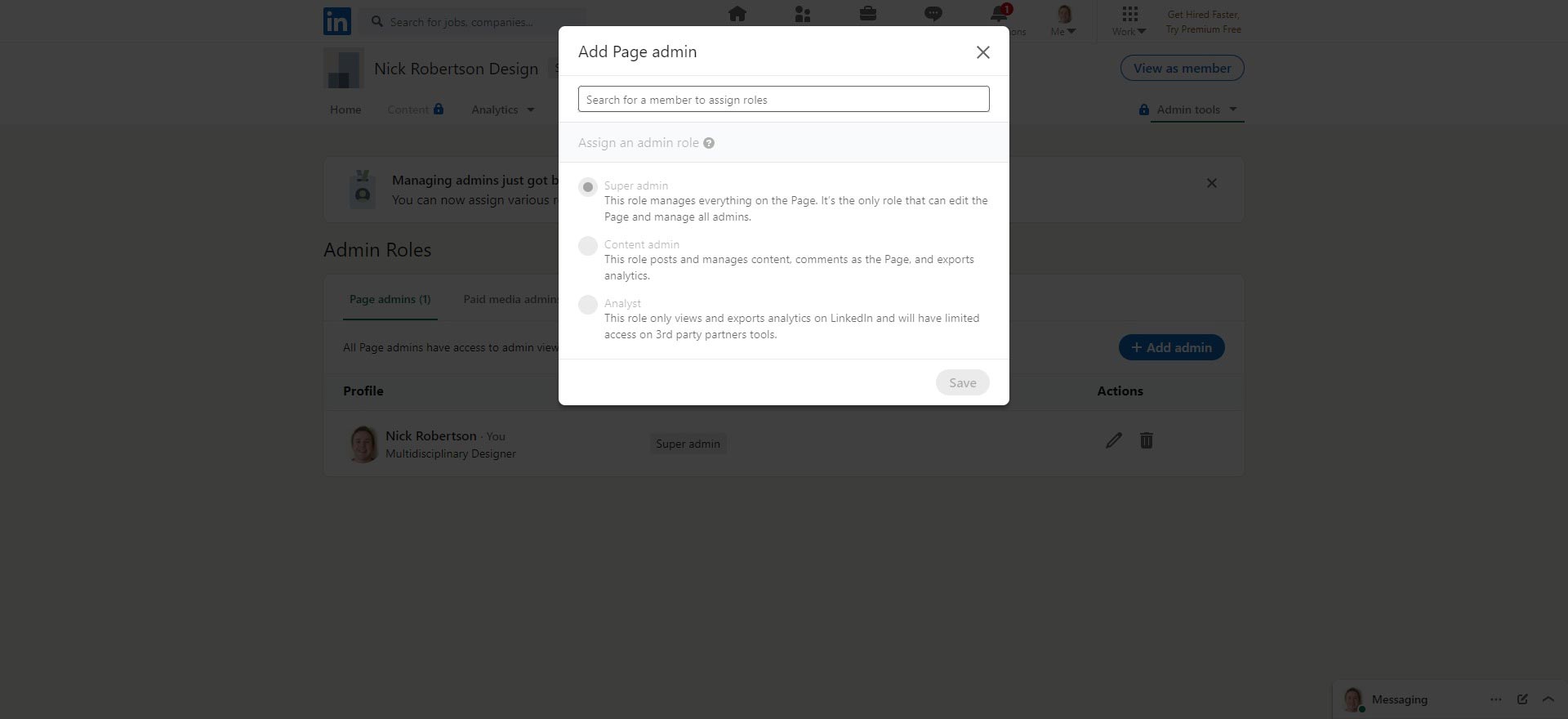
Task: Expand the Admin tools dropdown
Action: (x=1197, y=109)
